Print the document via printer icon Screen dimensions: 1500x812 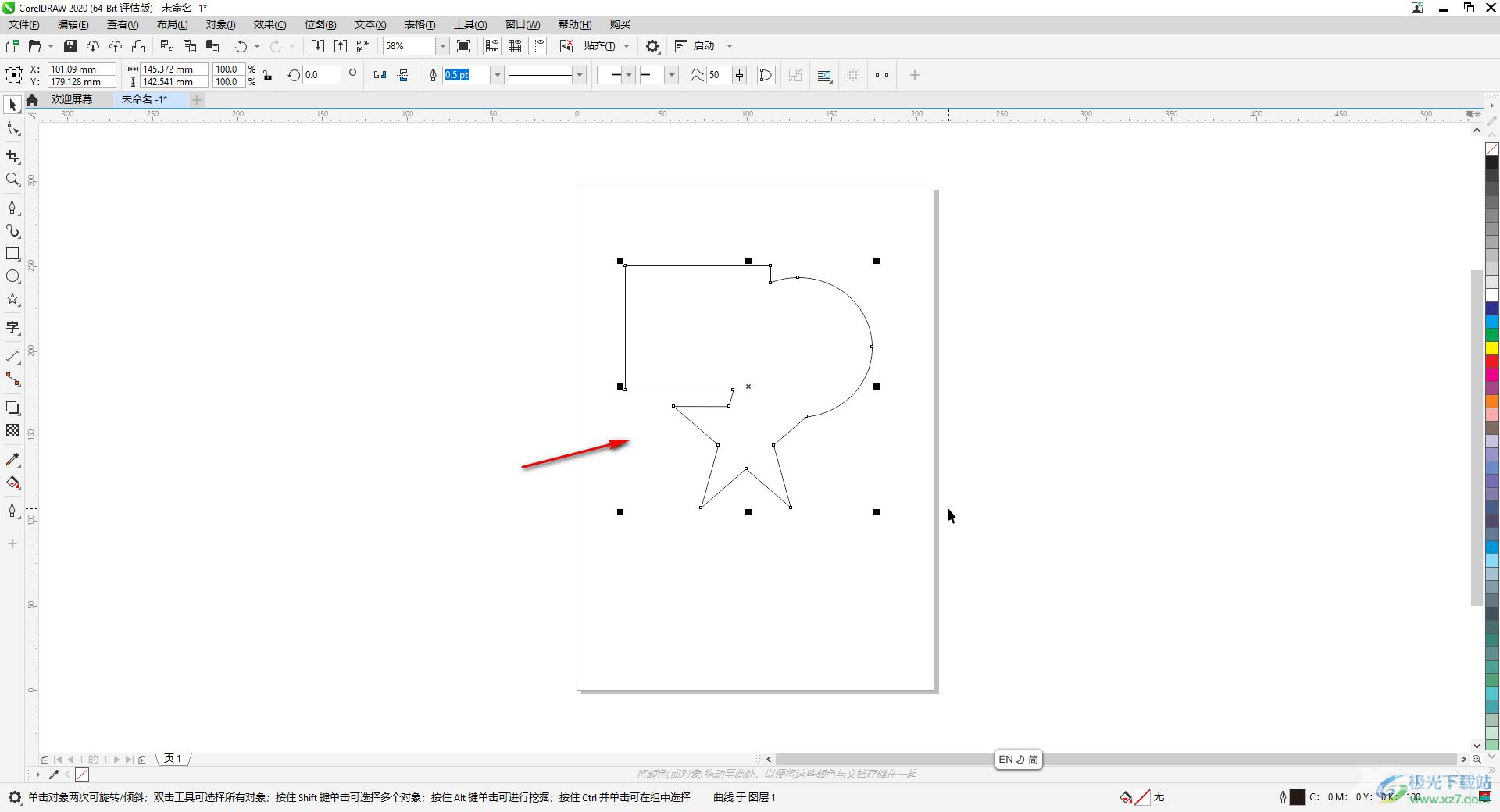click(x=138, y=46)
